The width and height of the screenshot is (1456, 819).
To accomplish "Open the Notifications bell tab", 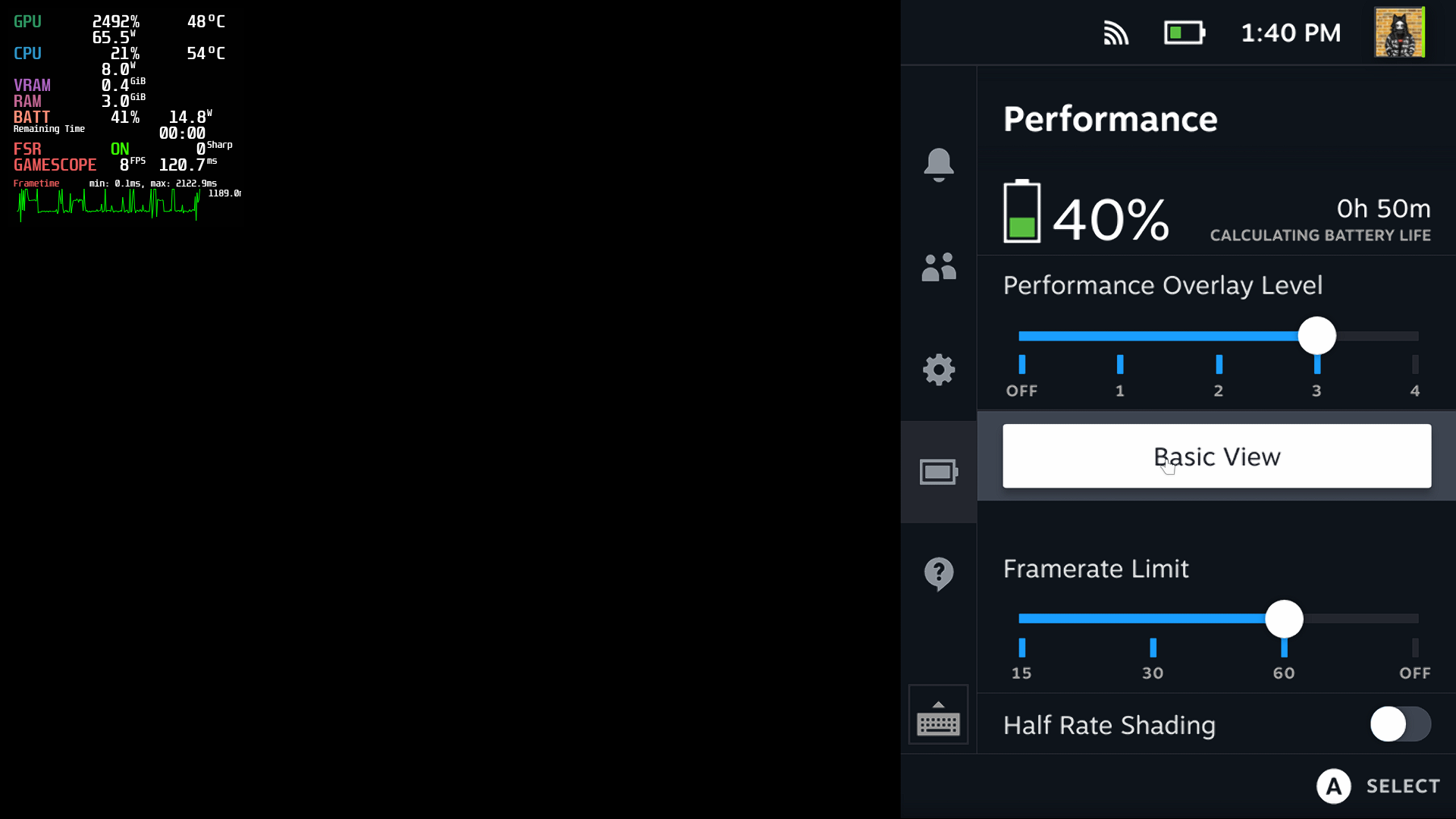I will (938, 165).
